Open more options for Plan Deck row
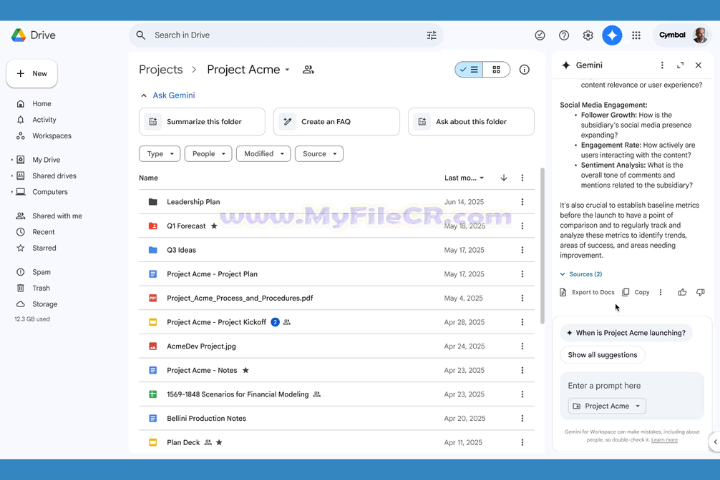 click(x=522, y=442)
